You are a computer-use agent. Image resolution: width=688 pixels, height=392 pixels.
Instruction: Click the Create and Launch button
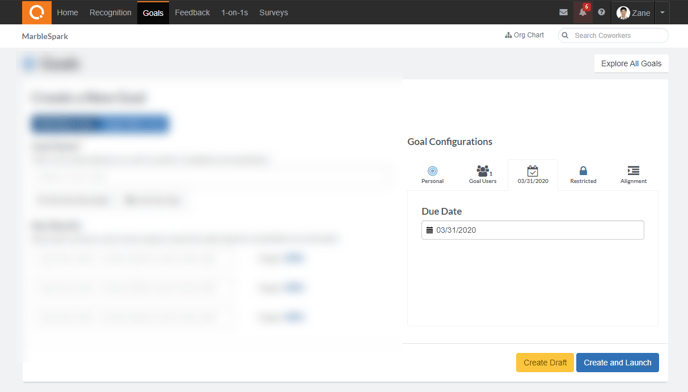click(x=617, y=363)
